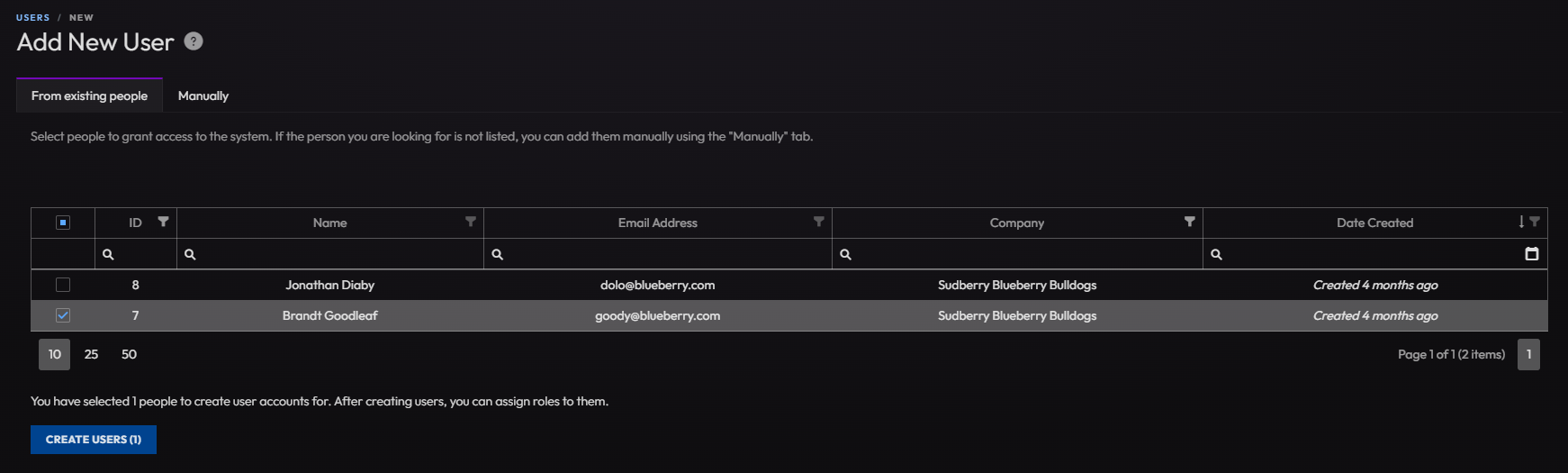Screen dimensions: 1568x473
Task: Click the search icon in the ID filter
Action: pos(108,254)
